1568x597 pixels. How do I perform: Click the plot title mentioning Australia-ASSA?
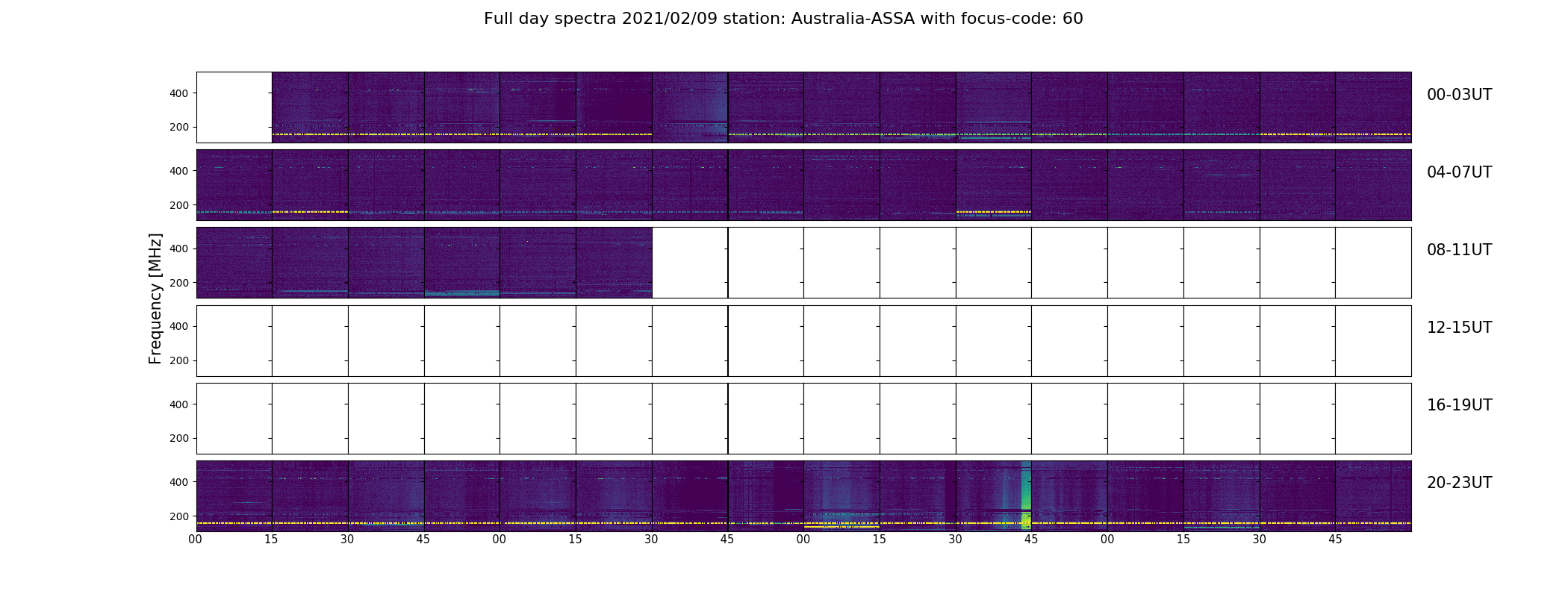pos(783,19)
